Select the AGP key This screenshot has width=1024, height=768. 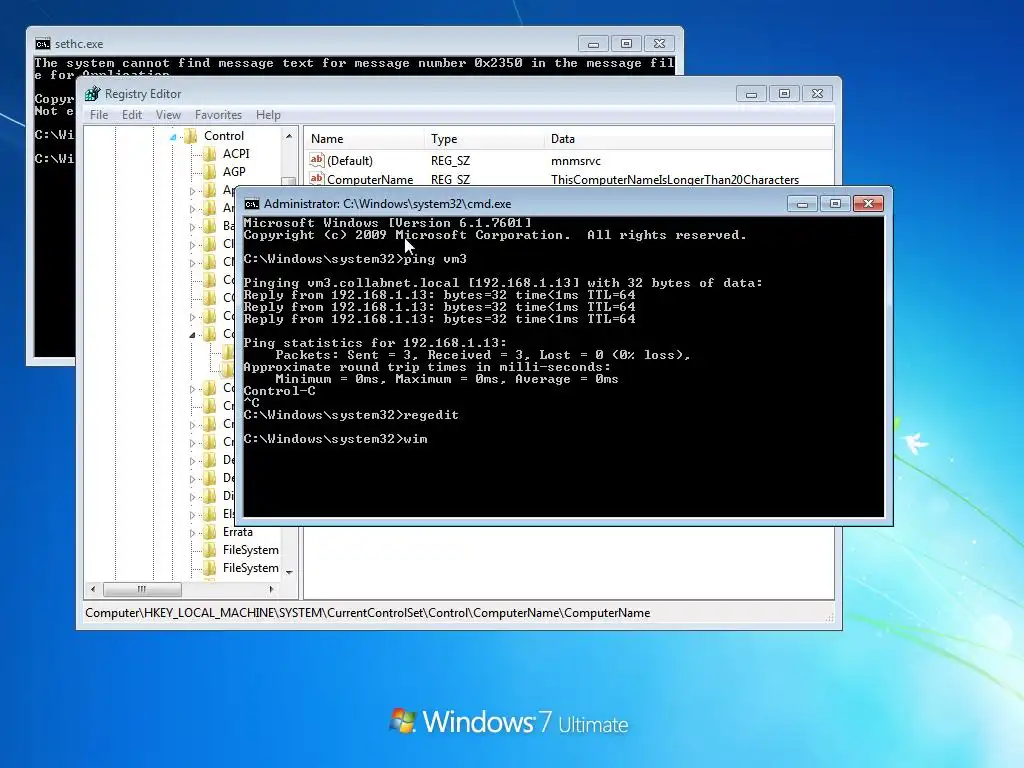(234, 172)
